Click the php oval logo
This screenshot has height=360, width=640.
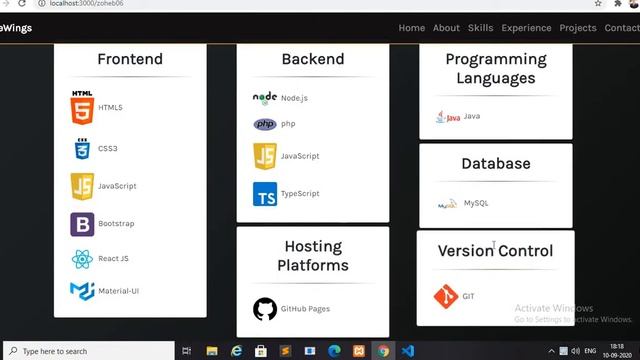click(x=264, y=124)
